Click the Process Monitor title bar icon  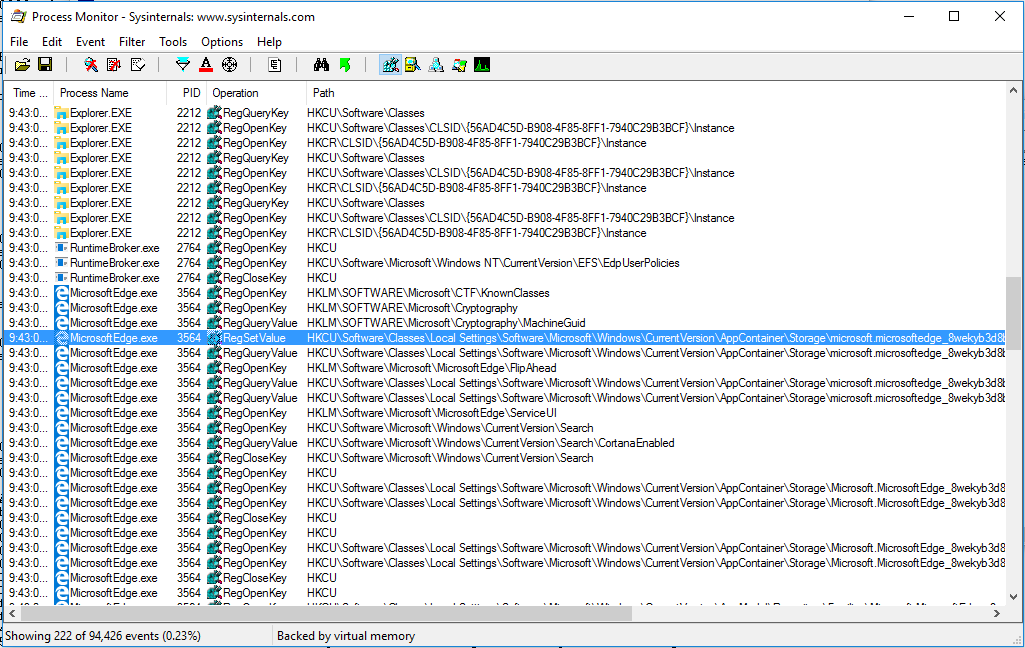tap(18, 16)
